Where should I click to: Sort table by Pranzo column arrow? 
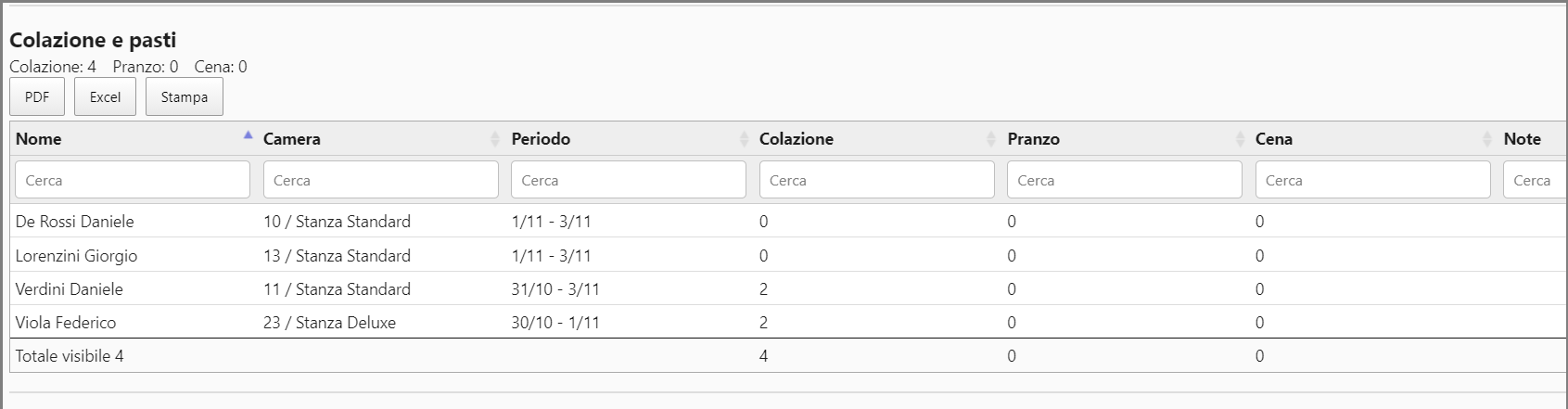1240,139
